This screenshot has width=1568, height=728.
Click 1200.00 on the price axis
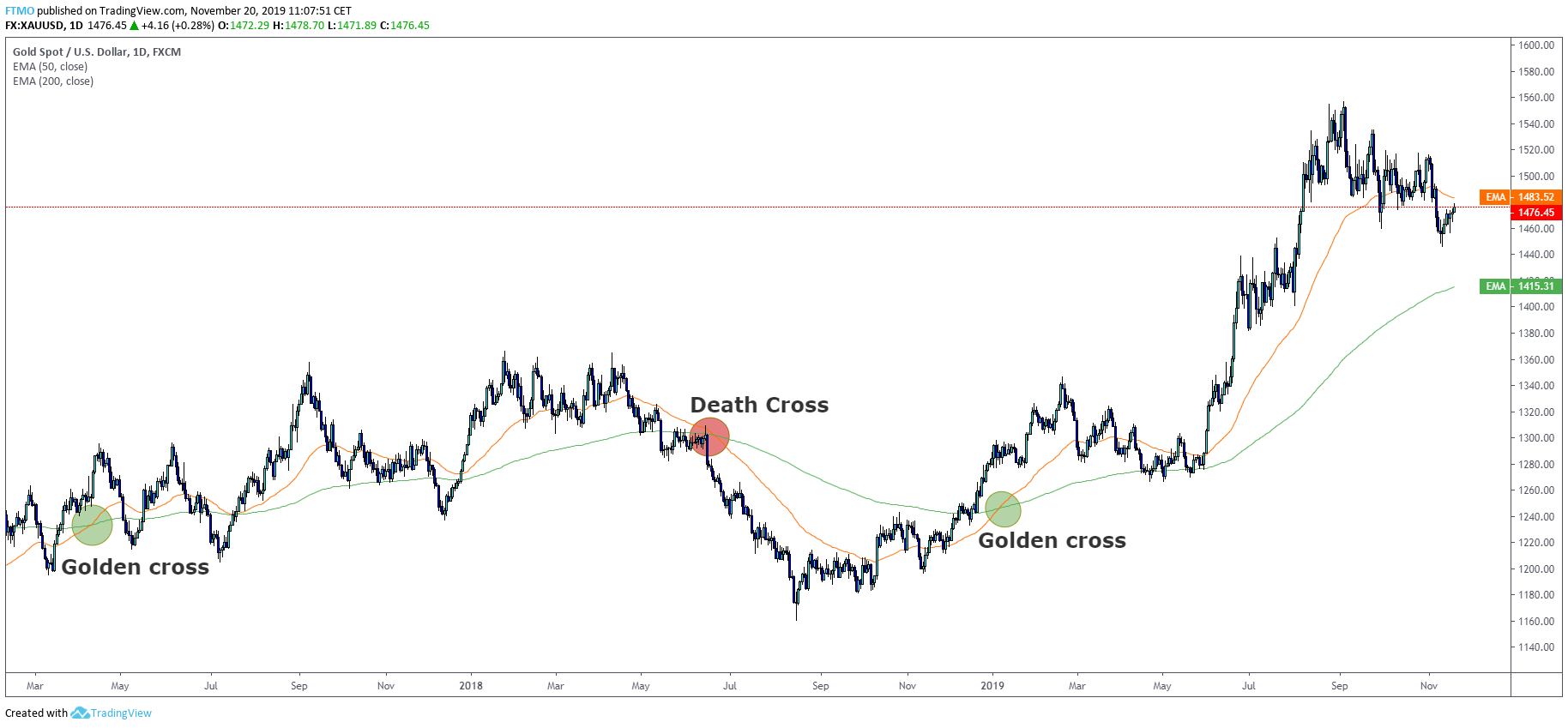tap(1535, 569)
